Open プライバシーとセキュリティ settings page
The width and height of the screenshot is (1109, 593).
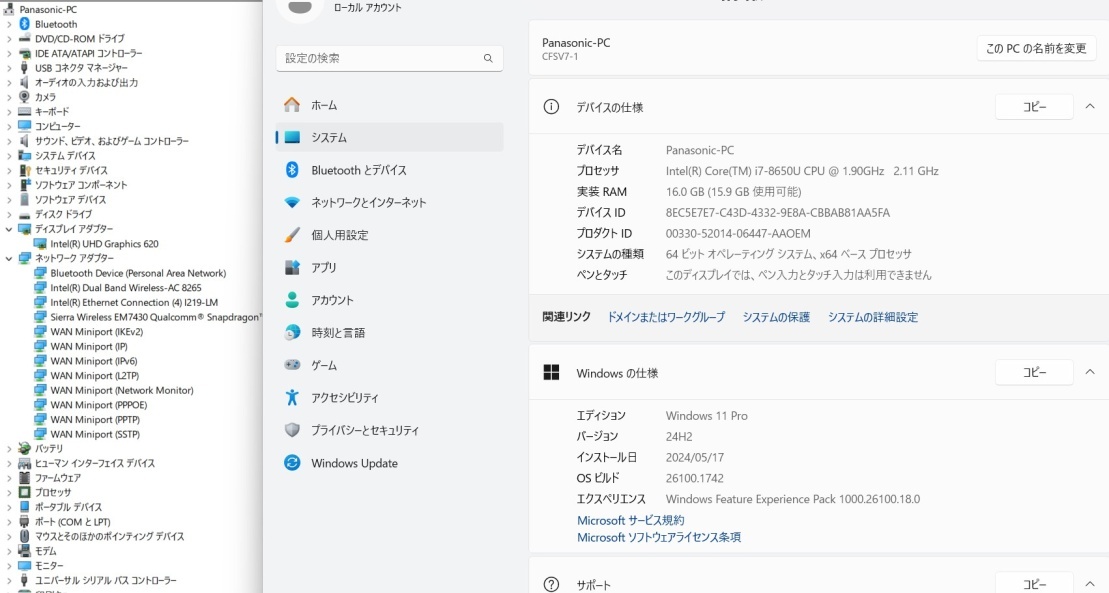[x=390, y=430]
